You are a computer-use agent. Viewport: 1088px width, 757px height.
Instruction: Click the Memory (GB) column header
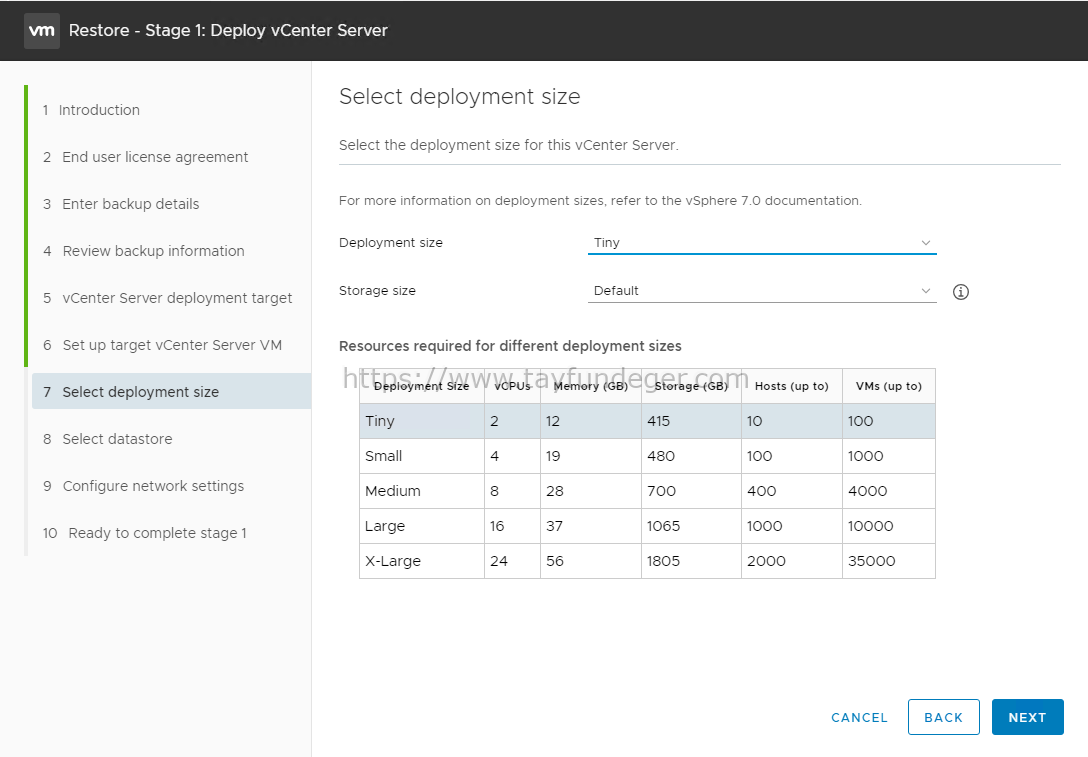[x=590, y=386]
